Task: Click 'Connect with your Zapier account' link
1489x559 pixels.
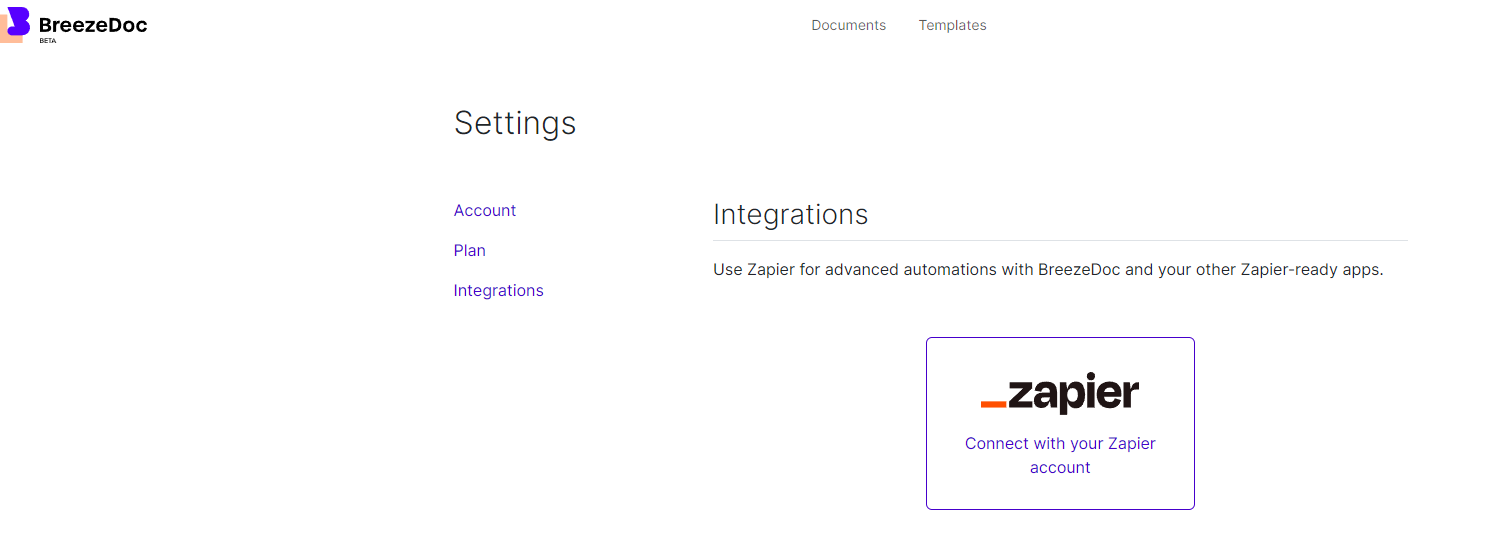Action: point(1060,455)
